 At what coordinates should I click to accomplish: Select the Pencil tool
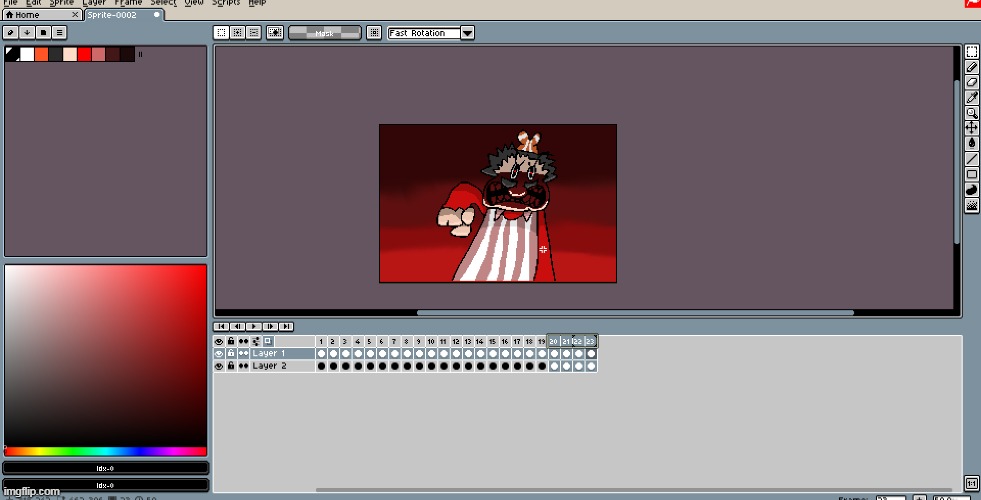coord(972,67)
